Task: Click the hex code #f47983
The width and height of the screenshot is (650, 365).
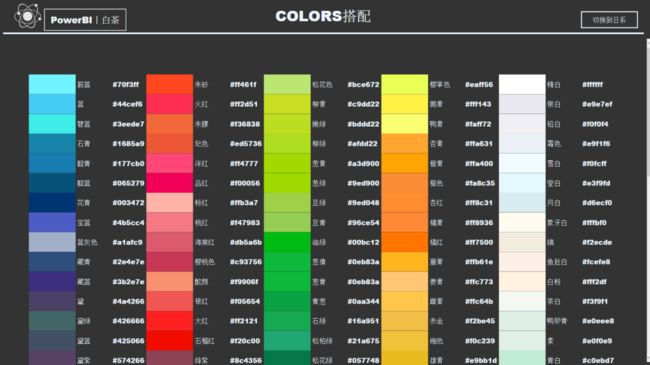Action: click(x=245, y=222)
